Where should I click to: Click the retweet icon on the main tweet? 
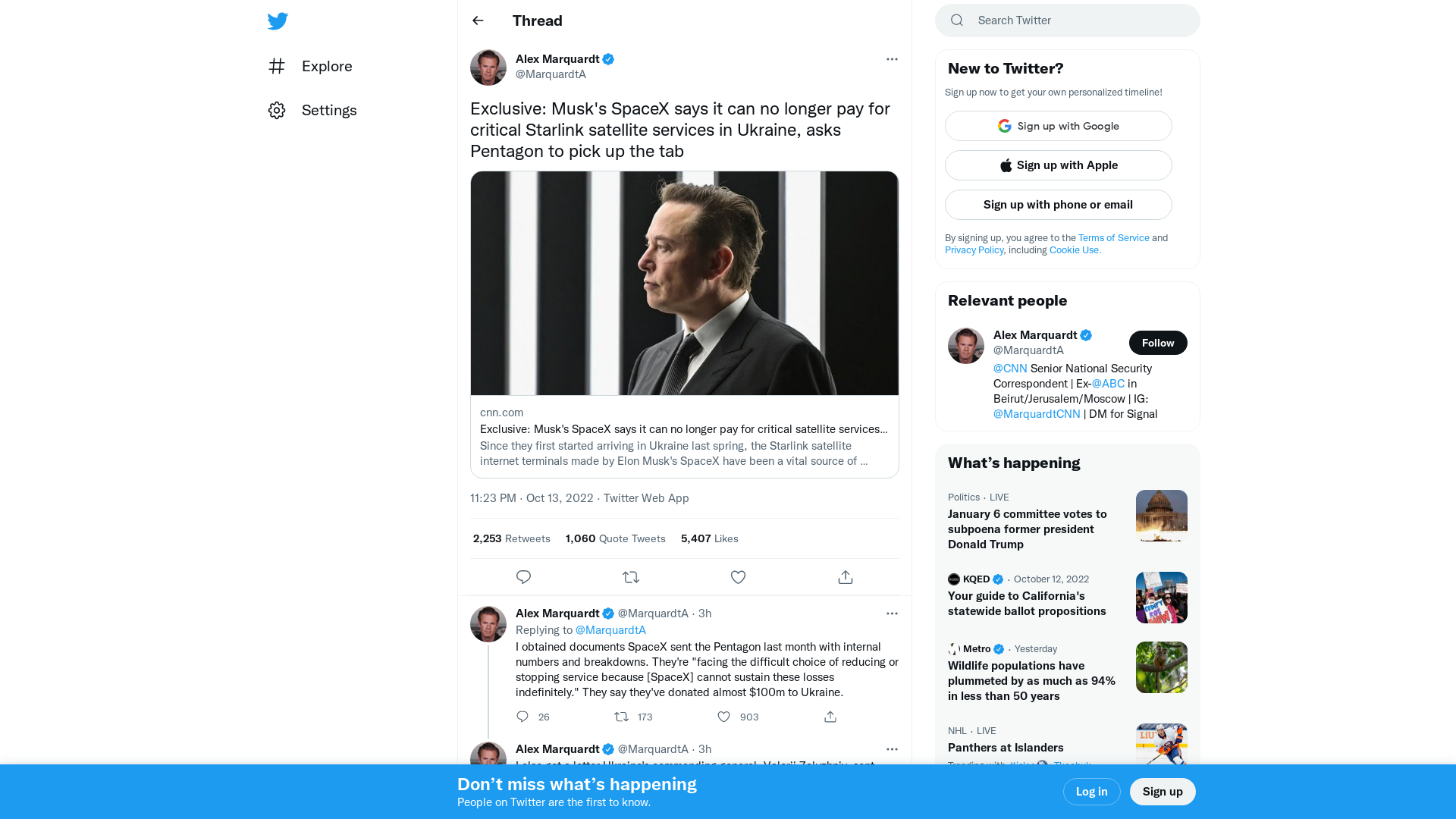click(631, 576)
